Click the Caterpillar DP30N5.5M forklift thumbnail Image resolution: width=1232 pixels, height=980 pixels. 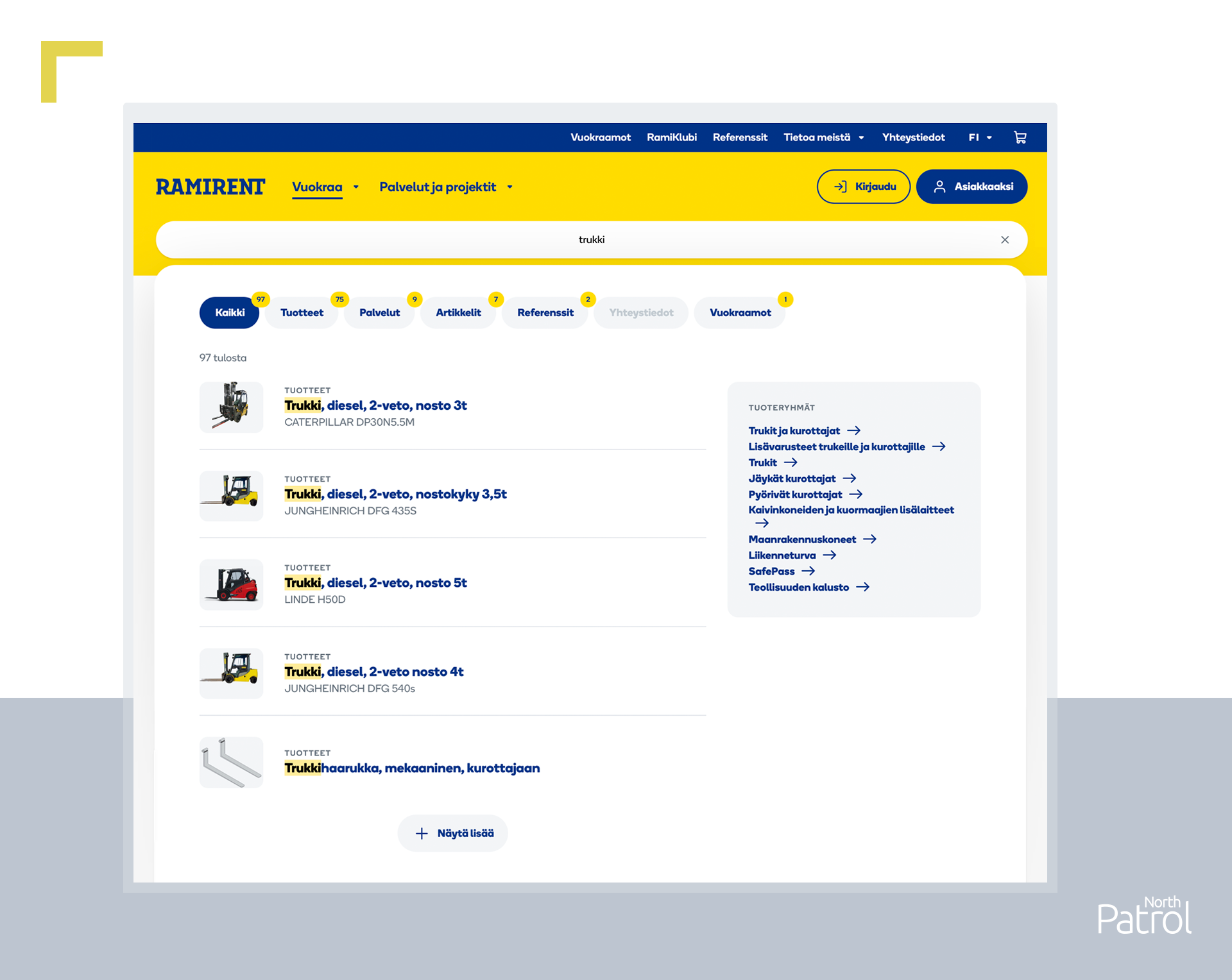click(x=231, y=407)
